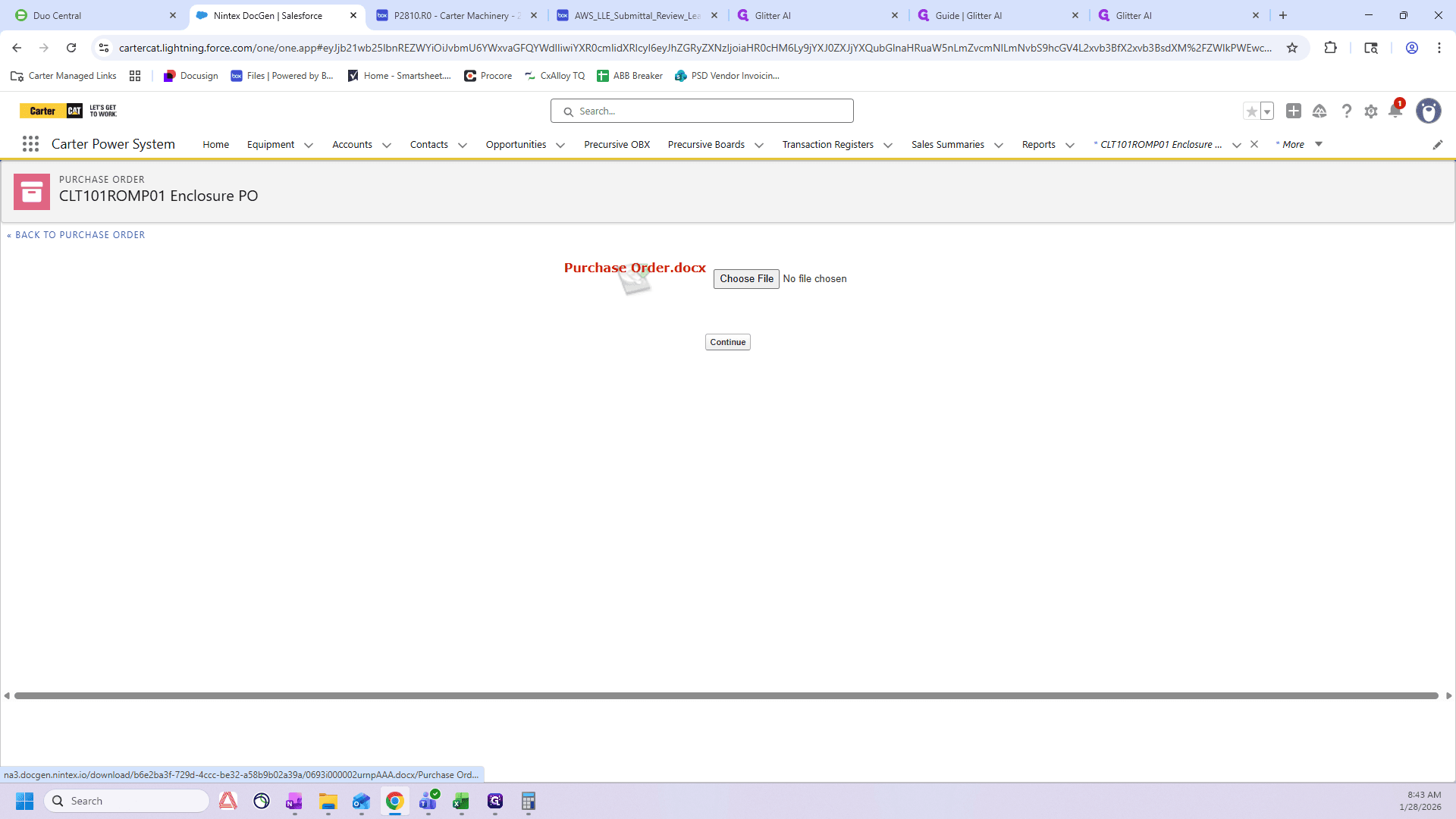
Task: Open the Sales Summaries tab
Action: 947,144
